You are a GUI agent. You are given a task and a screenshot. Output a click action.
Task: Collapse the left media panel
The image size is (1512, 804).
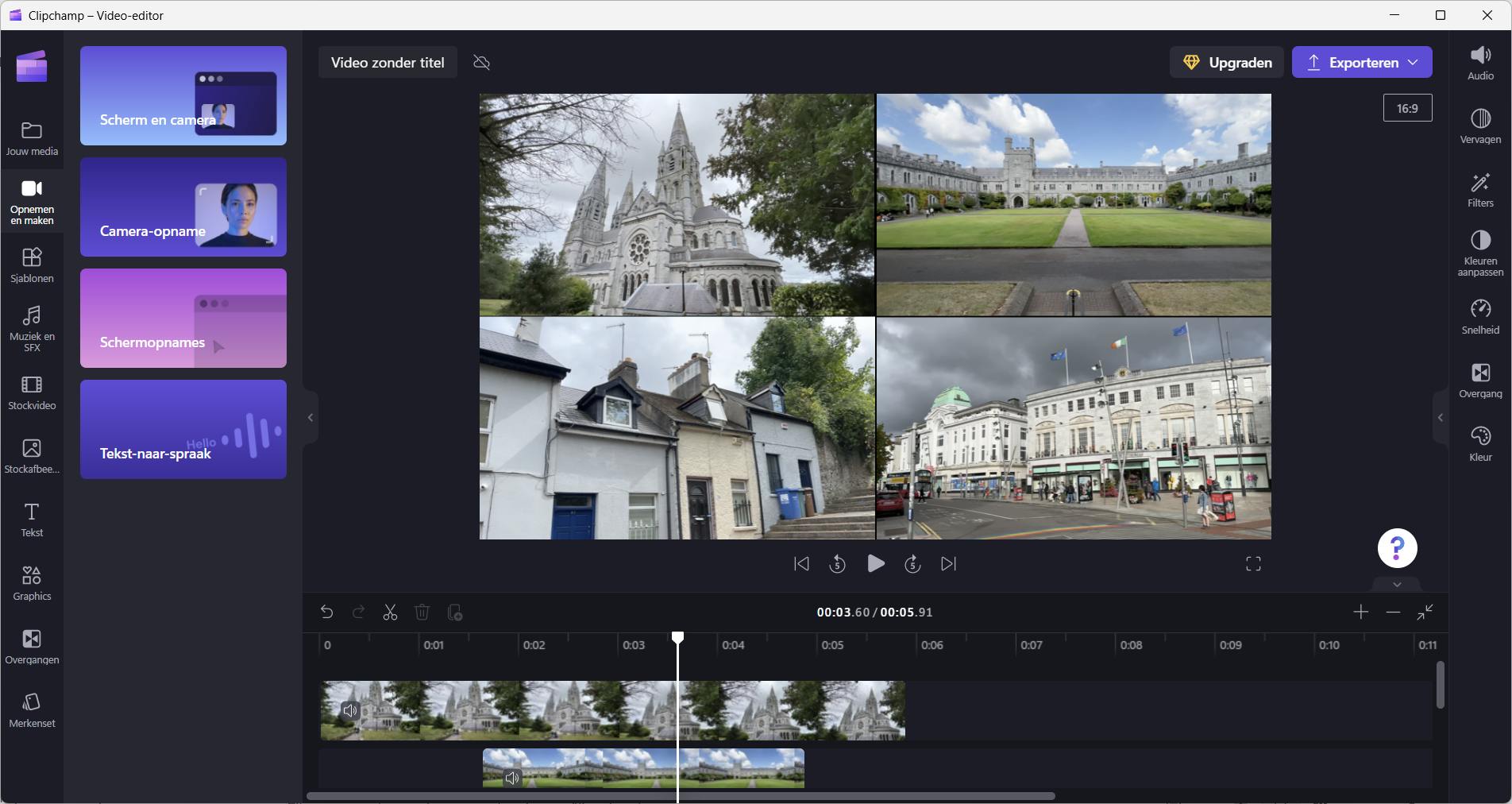coord(310,418)
